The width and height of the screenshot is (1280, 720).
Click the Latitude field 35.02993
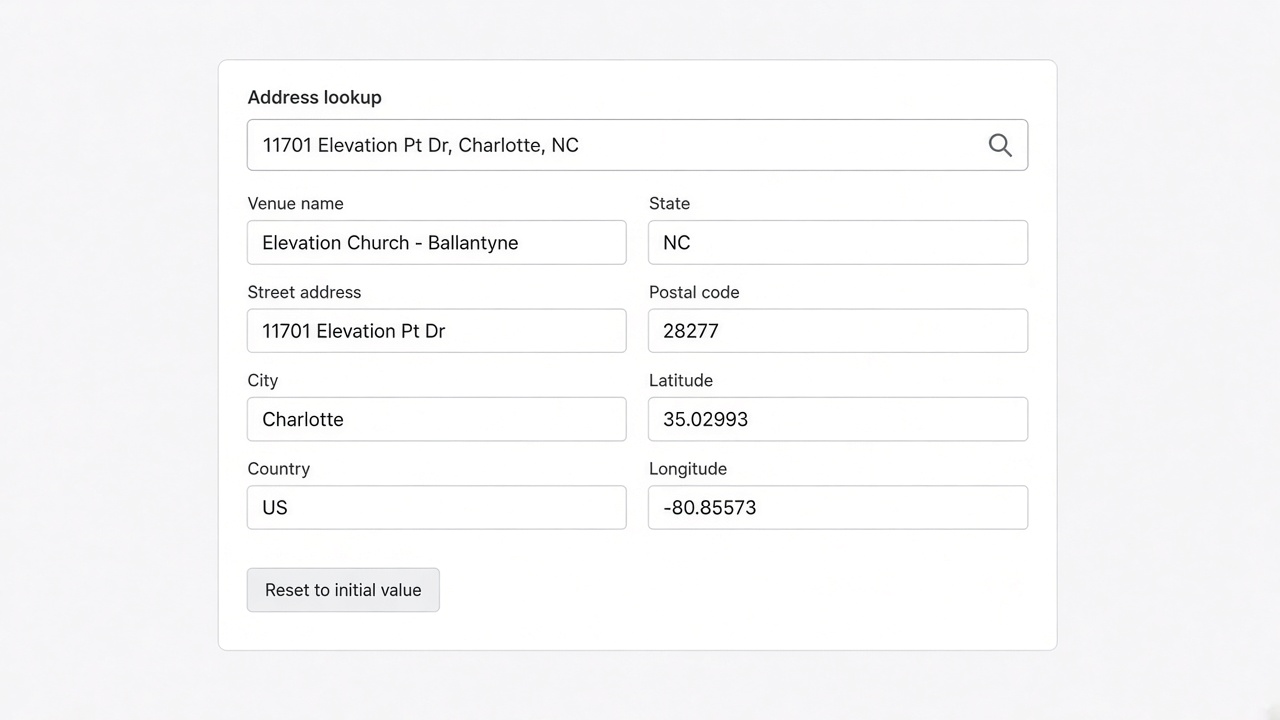coord(838,419)
